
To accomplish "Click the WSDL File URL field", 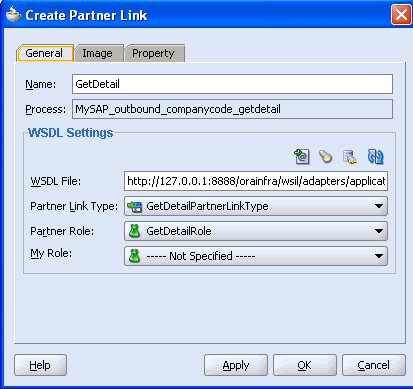I will click(256, 181).
